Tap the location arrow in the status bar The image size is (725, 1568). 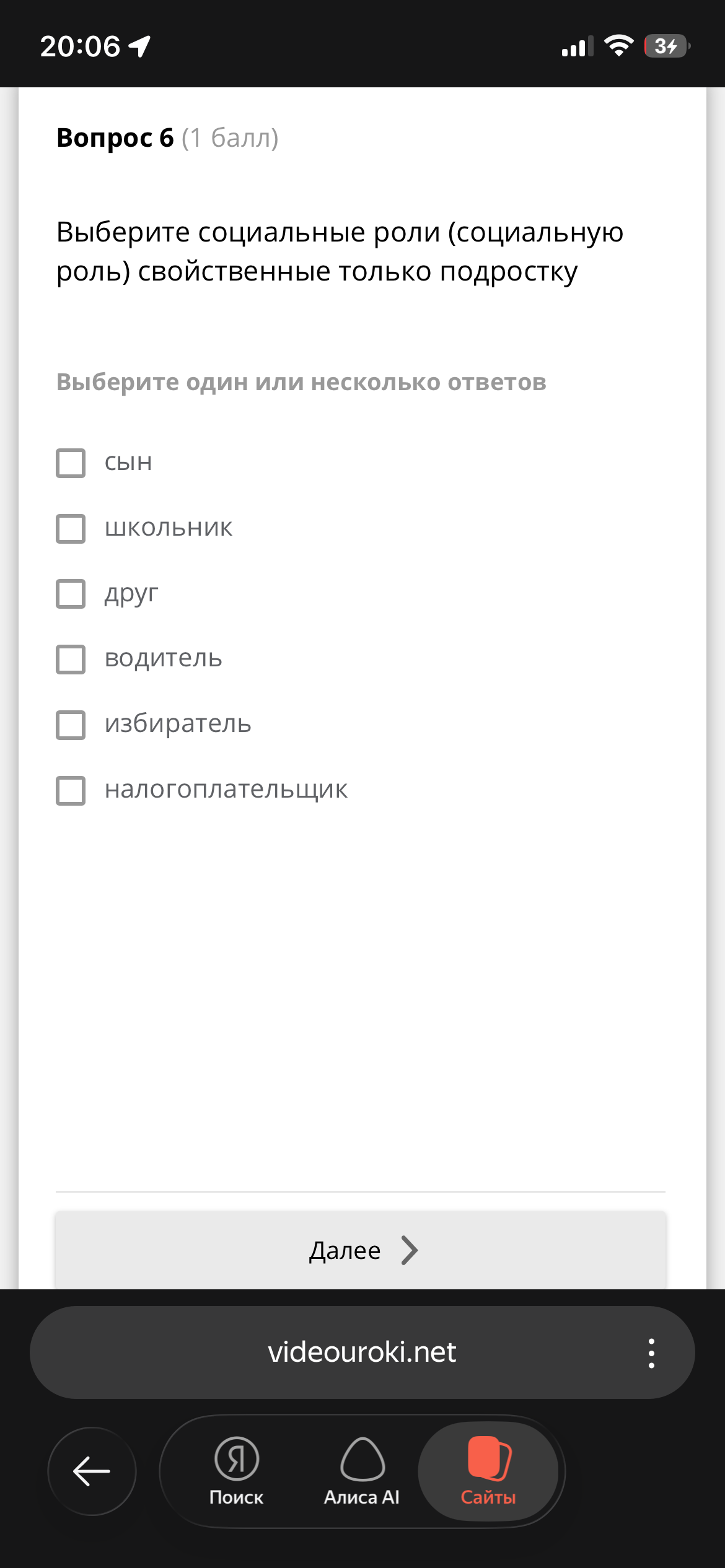coord(138,44)
